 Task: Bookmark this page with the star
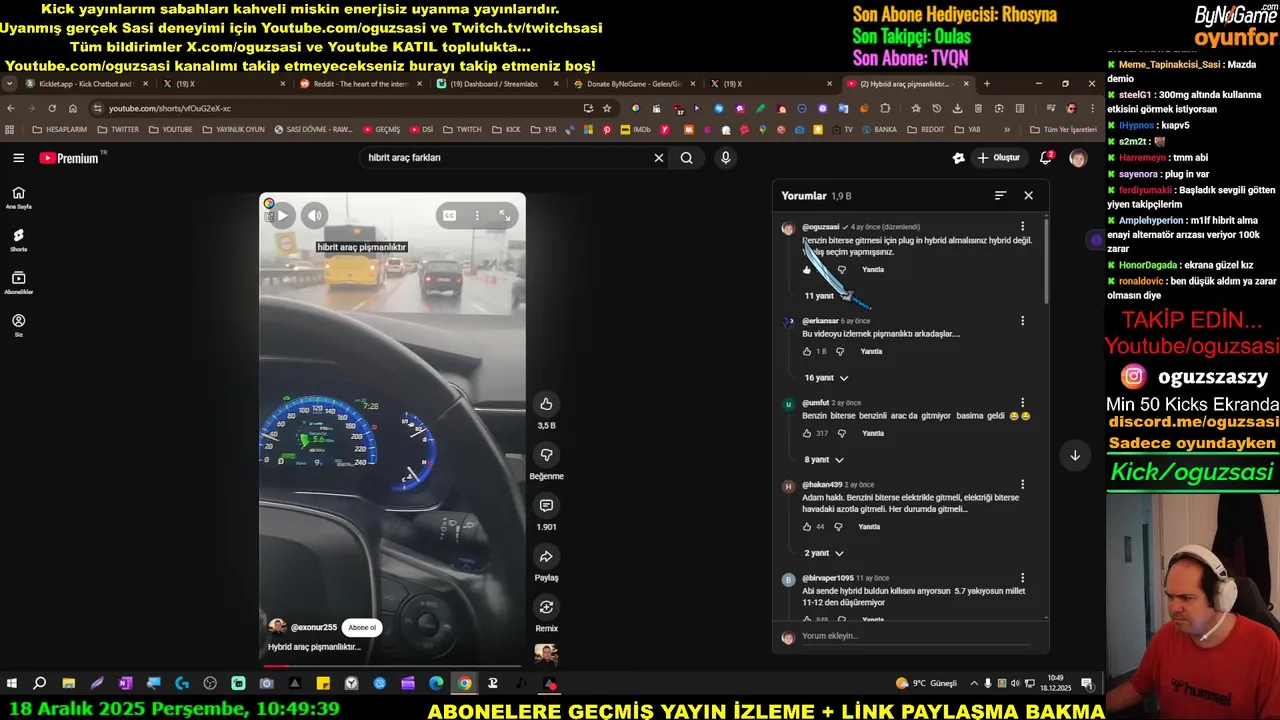(607, 108)
